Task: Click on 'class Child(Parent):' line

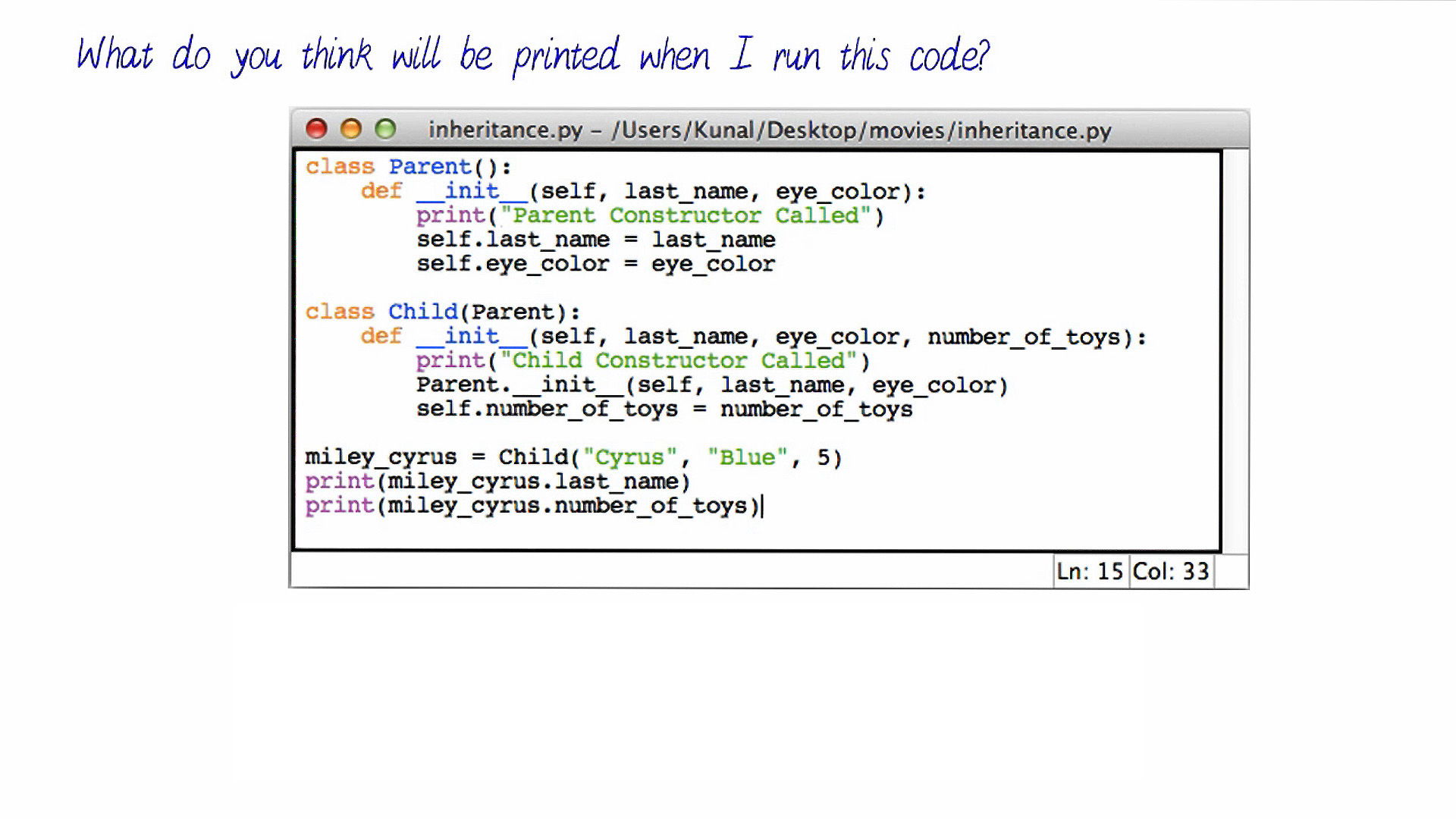Action: click(x=442, y=312)
